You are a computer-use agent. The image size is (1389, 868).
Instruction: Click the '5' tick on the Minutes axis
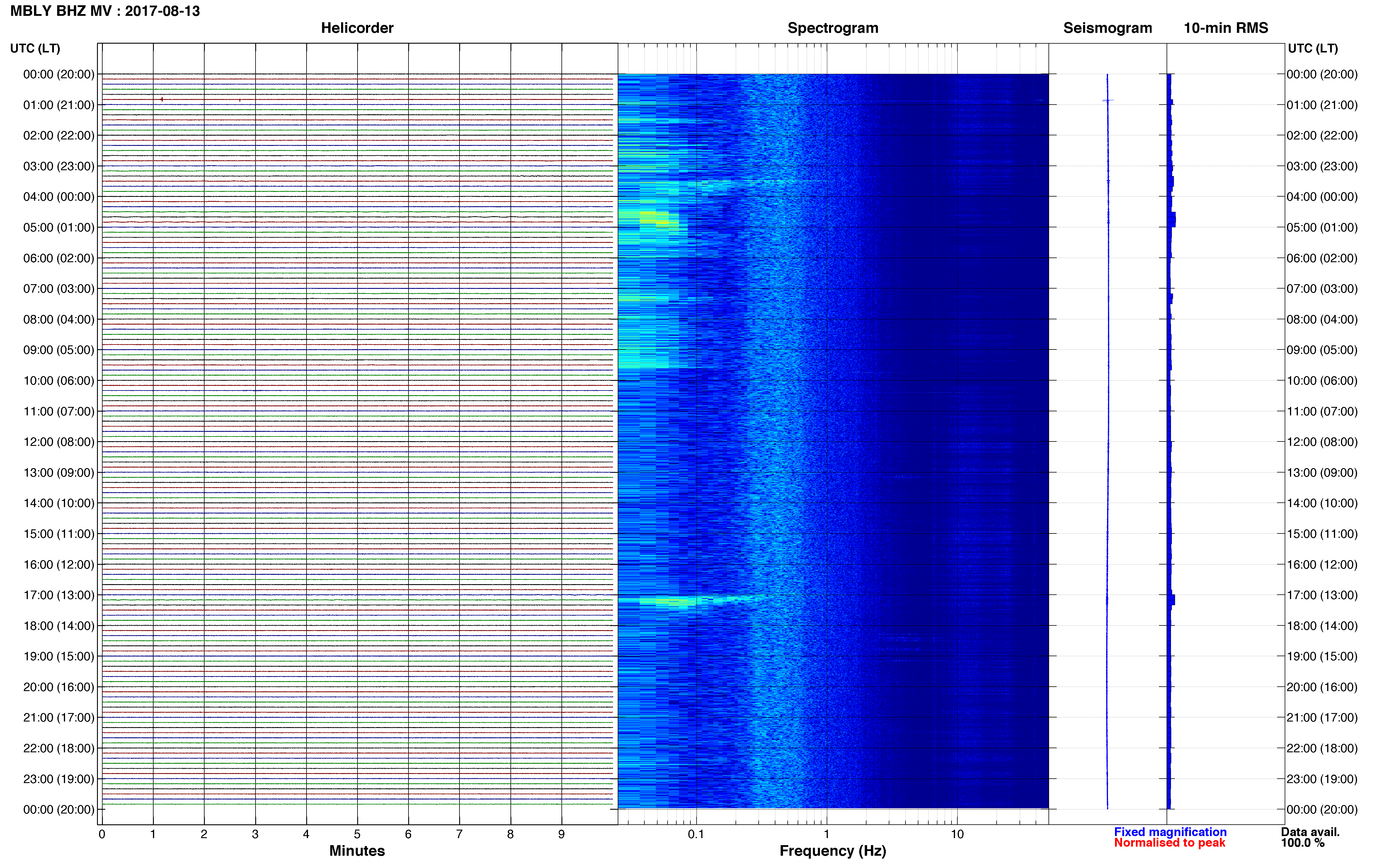click(x=357, y=835)
